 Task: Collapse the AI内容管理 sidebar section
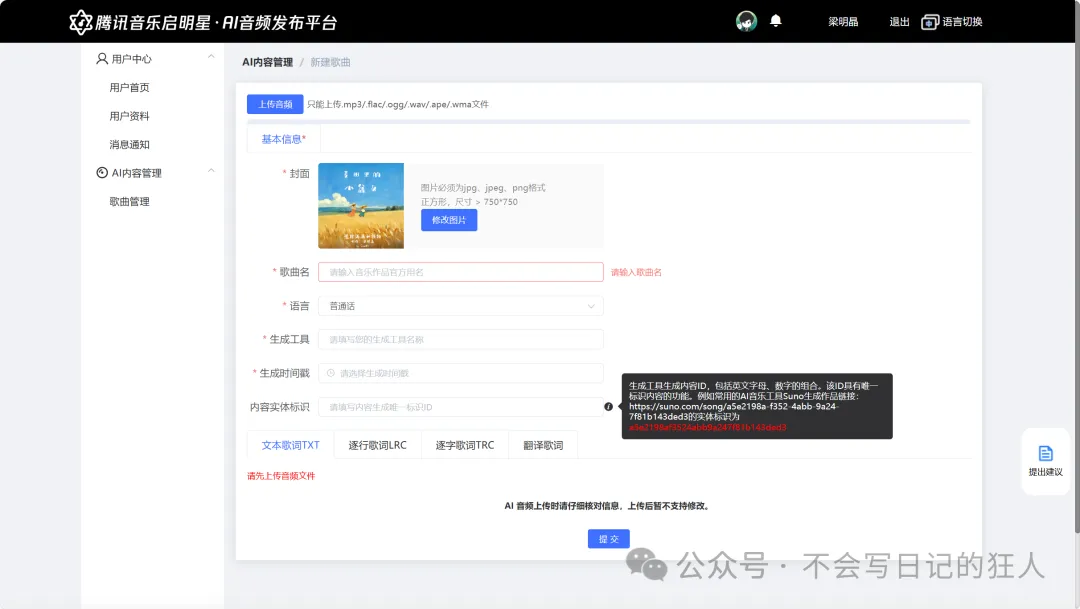(x=211, y=172)
